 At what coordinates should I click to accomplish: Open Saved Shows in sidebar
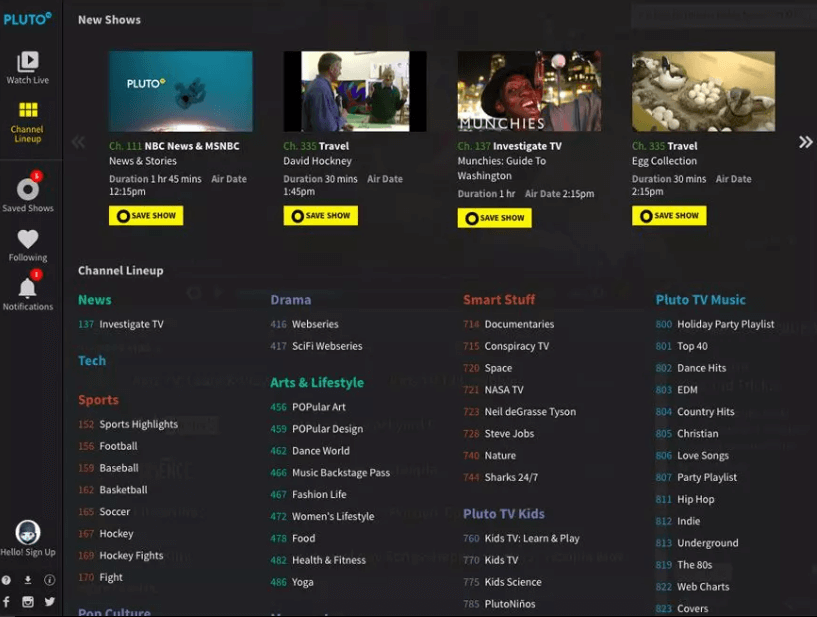[x=28, y=192]
